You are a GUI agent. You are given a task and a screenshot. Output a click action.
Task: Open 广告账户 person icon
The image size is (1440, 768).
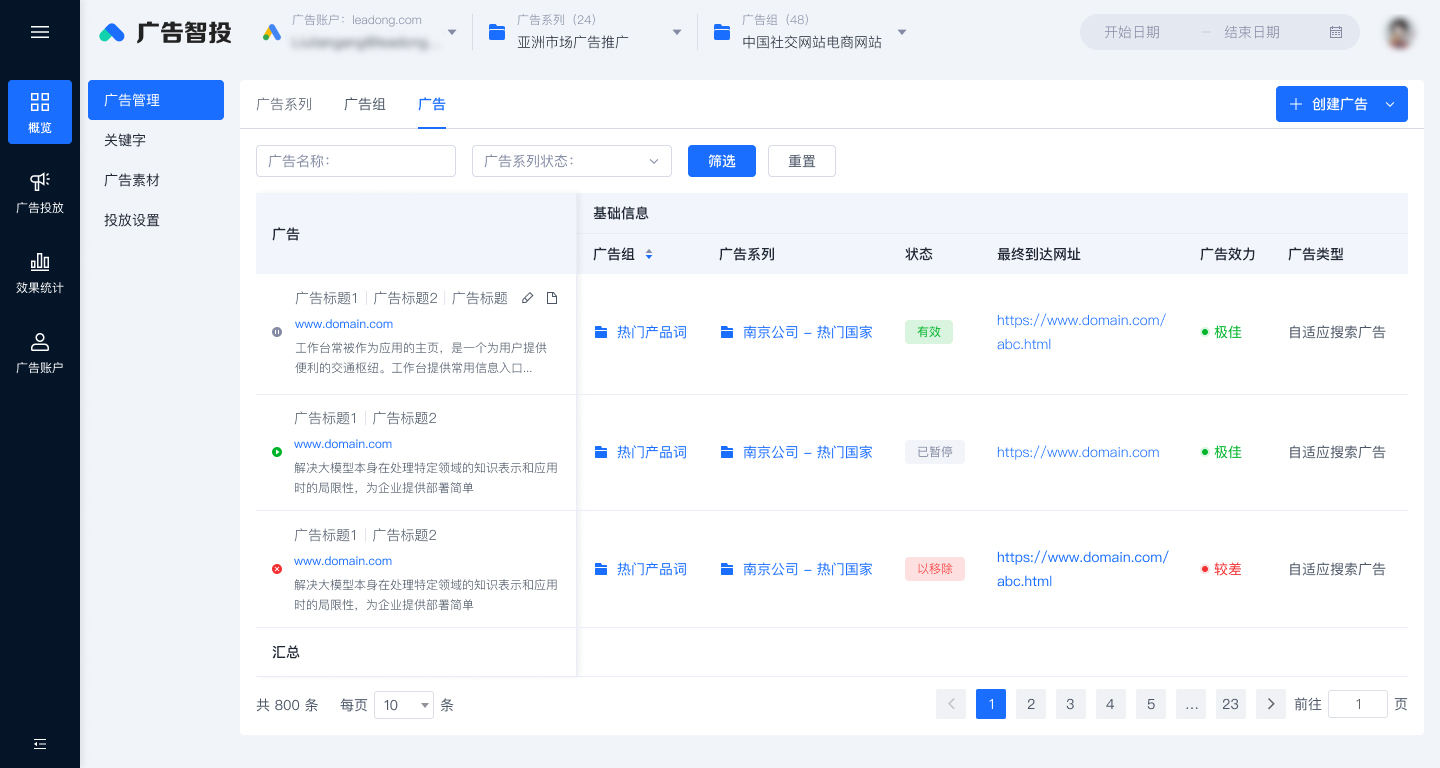(x=40, y=341)
